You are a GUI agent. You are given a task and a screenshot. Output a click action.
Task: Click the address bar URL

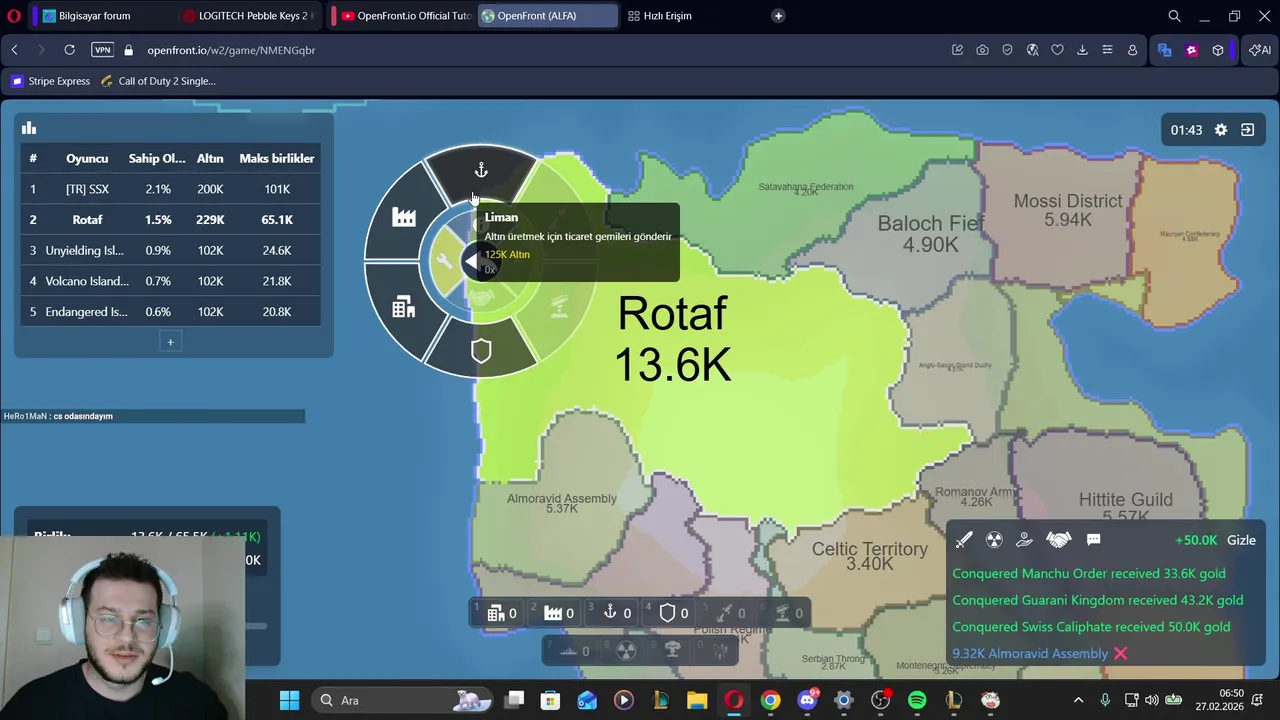pos(231,50)
